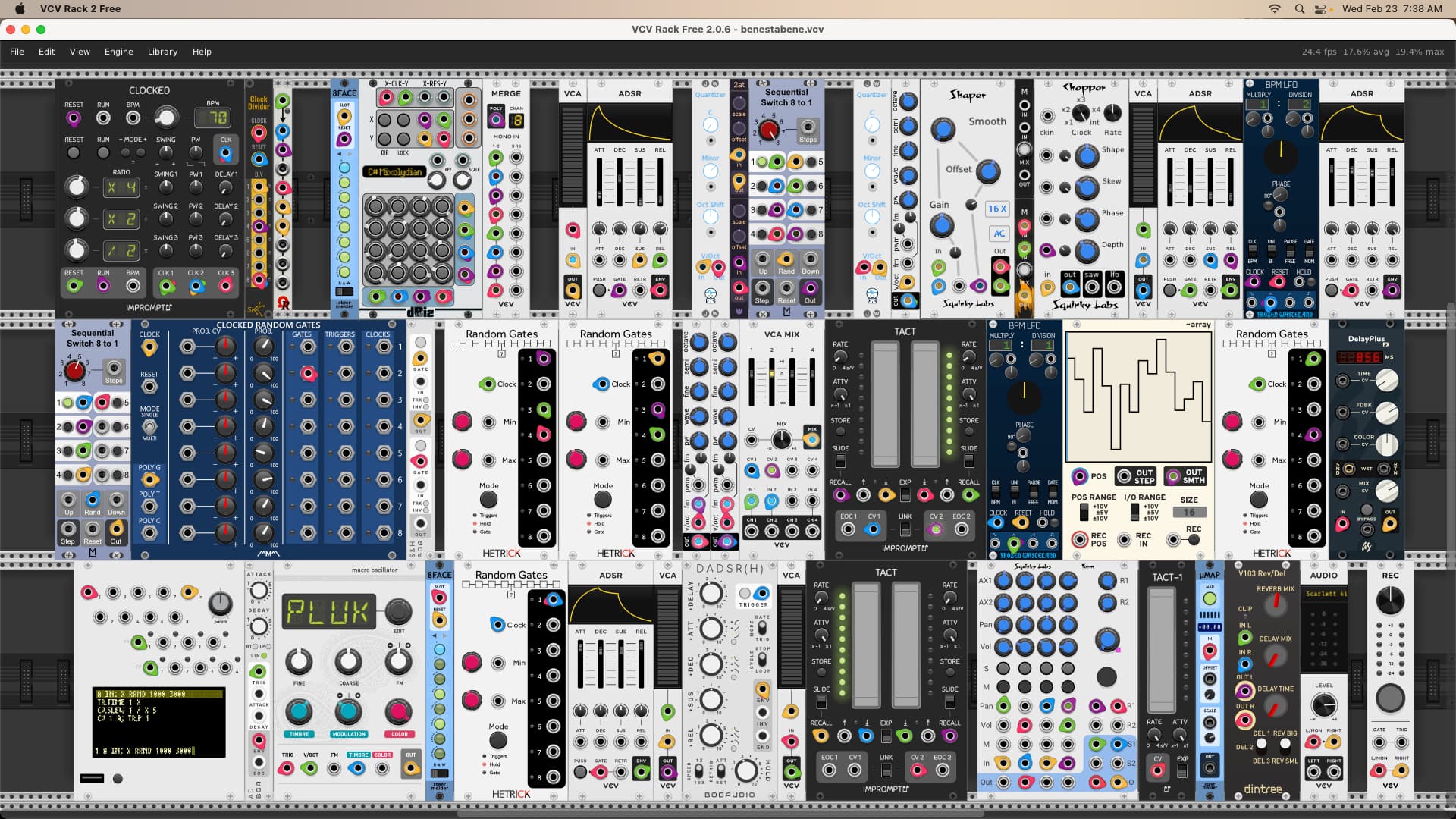This screenshot has width=1456, height=819.
Task: Open the Apple menu
Action: click(x=20, y=8)
